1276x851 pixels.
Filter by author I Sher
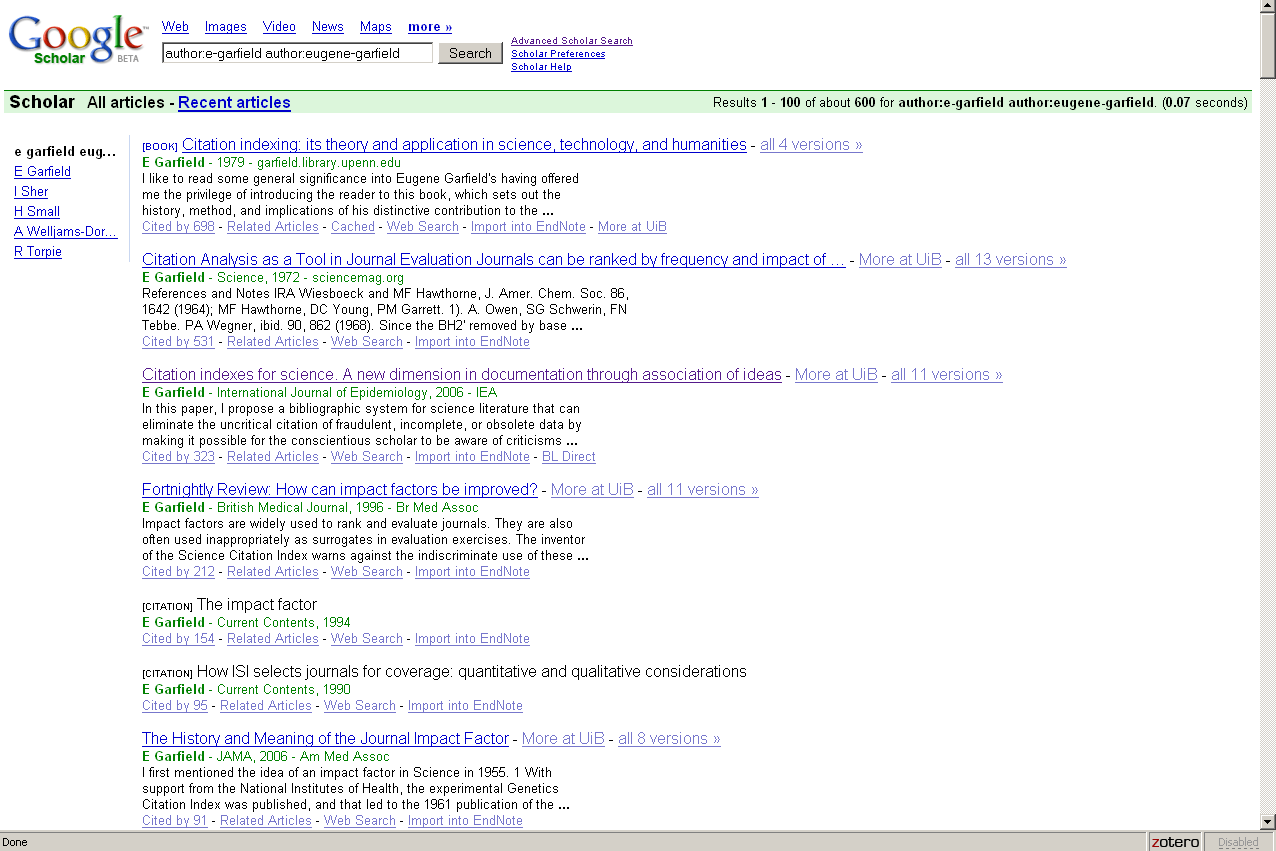pos(31,192)
